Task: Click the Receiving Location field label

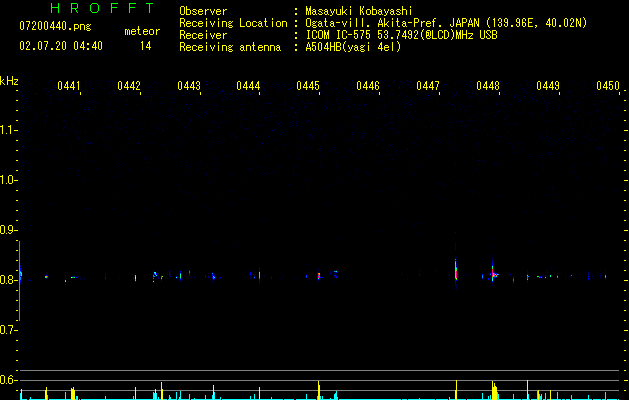Action: tap(233, 23)
